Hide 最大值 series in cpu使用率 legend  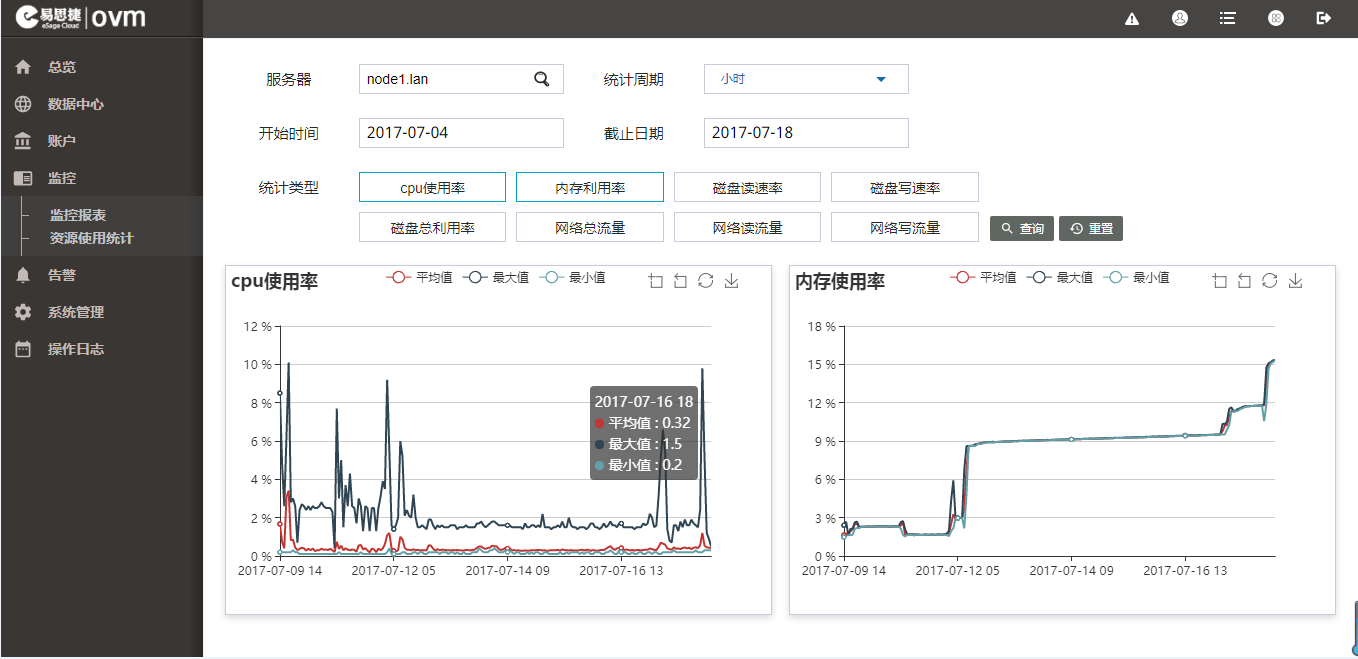point(496,278)
